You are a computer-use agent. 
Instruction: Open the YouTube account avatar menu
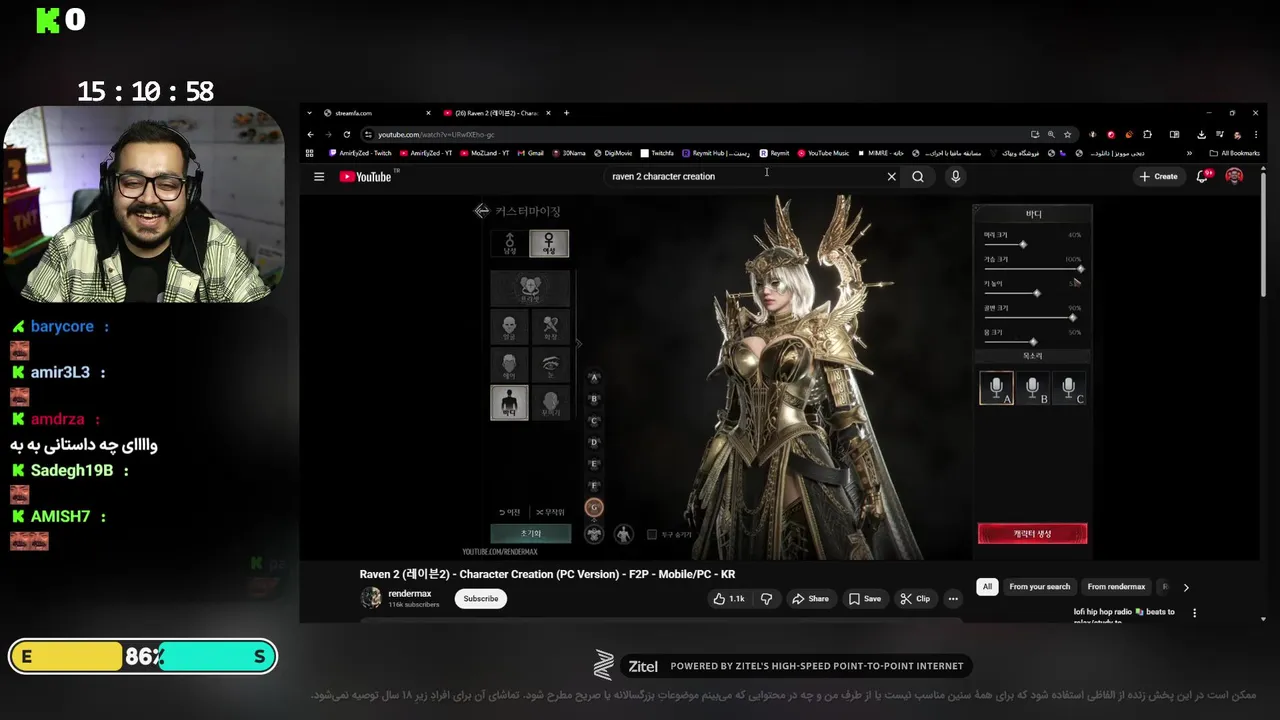[x=1234, y=176]
